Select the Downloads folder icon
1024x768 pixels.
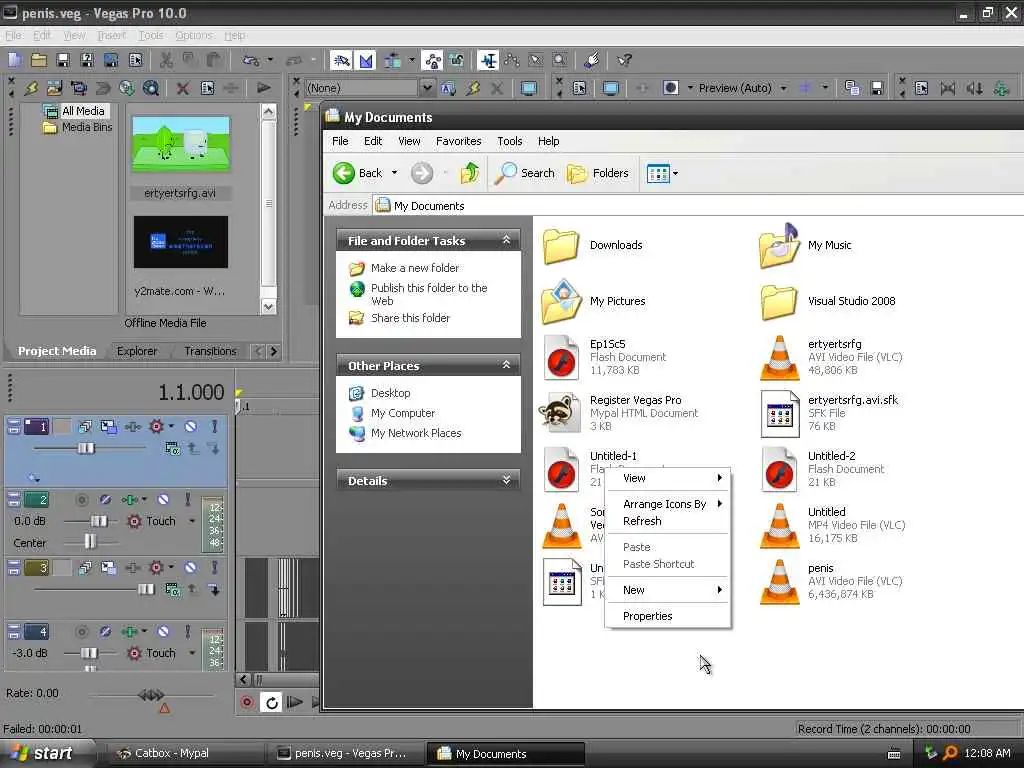point(561,246)
